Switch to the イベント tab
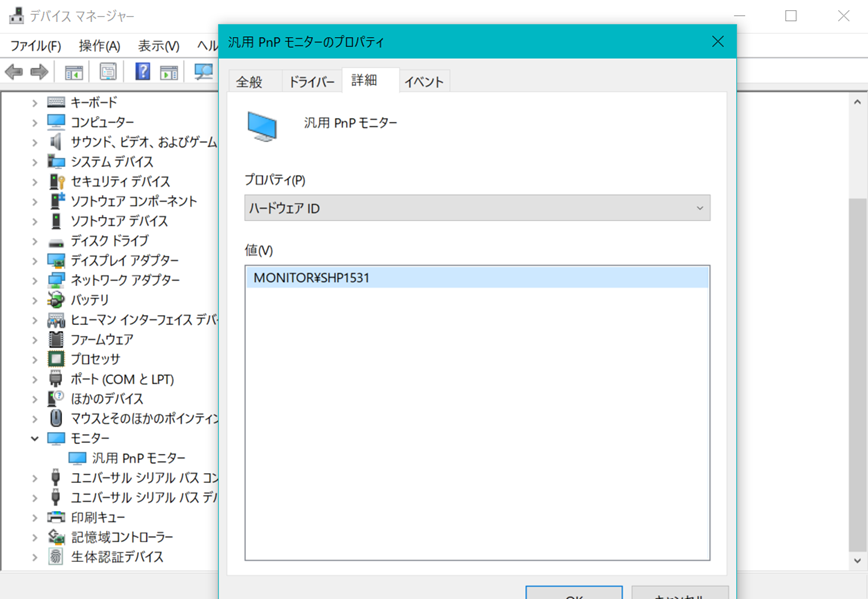The image size is (868, 599). [x=424, y=82]
